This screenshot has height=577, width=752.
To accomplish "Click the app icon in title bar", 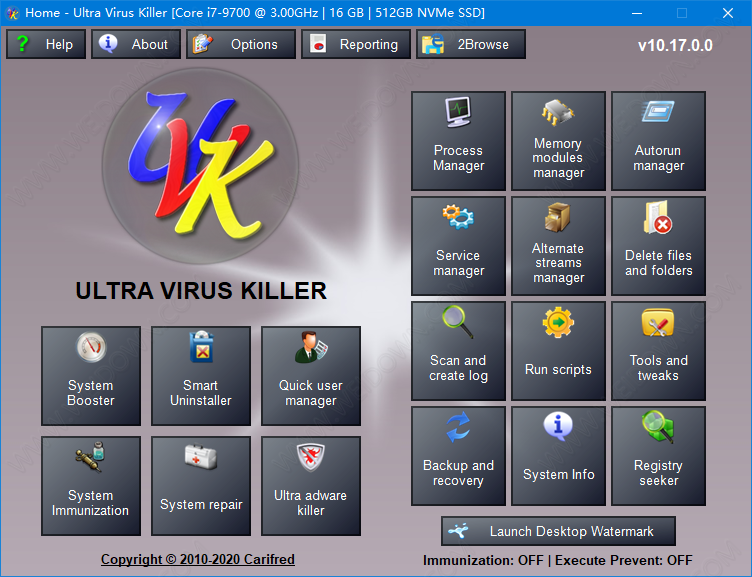I will (12, 13).
